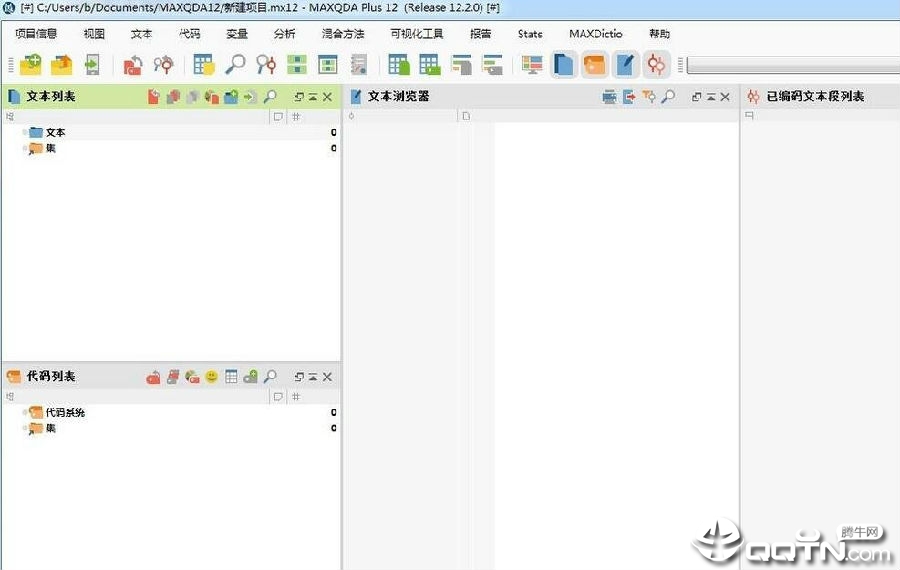Click the second gray stepped bars icon
This screenshot has width=900, height=570.
(x=492, y=64)
